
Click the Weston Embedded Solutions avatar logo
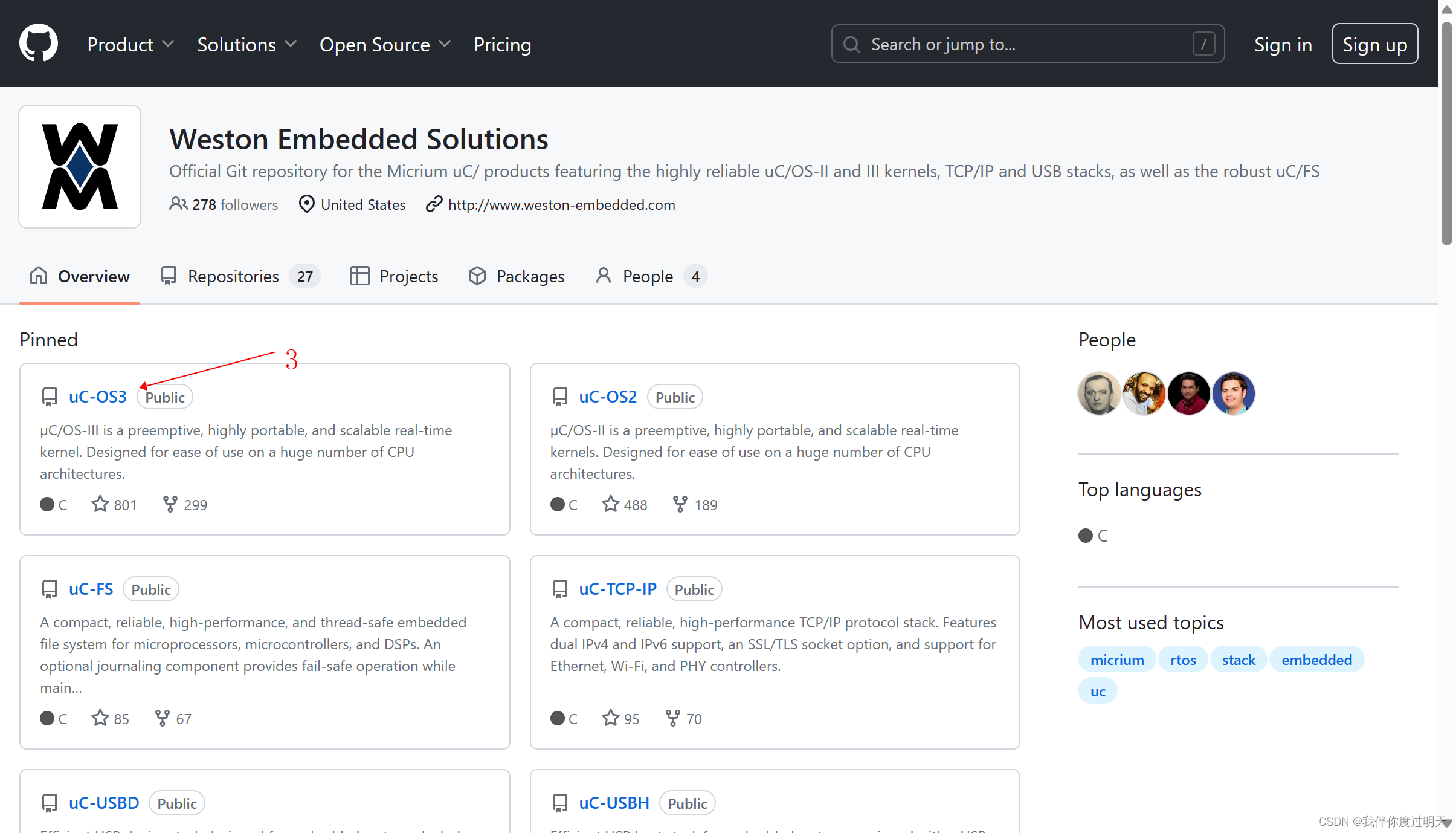point(80,167)
